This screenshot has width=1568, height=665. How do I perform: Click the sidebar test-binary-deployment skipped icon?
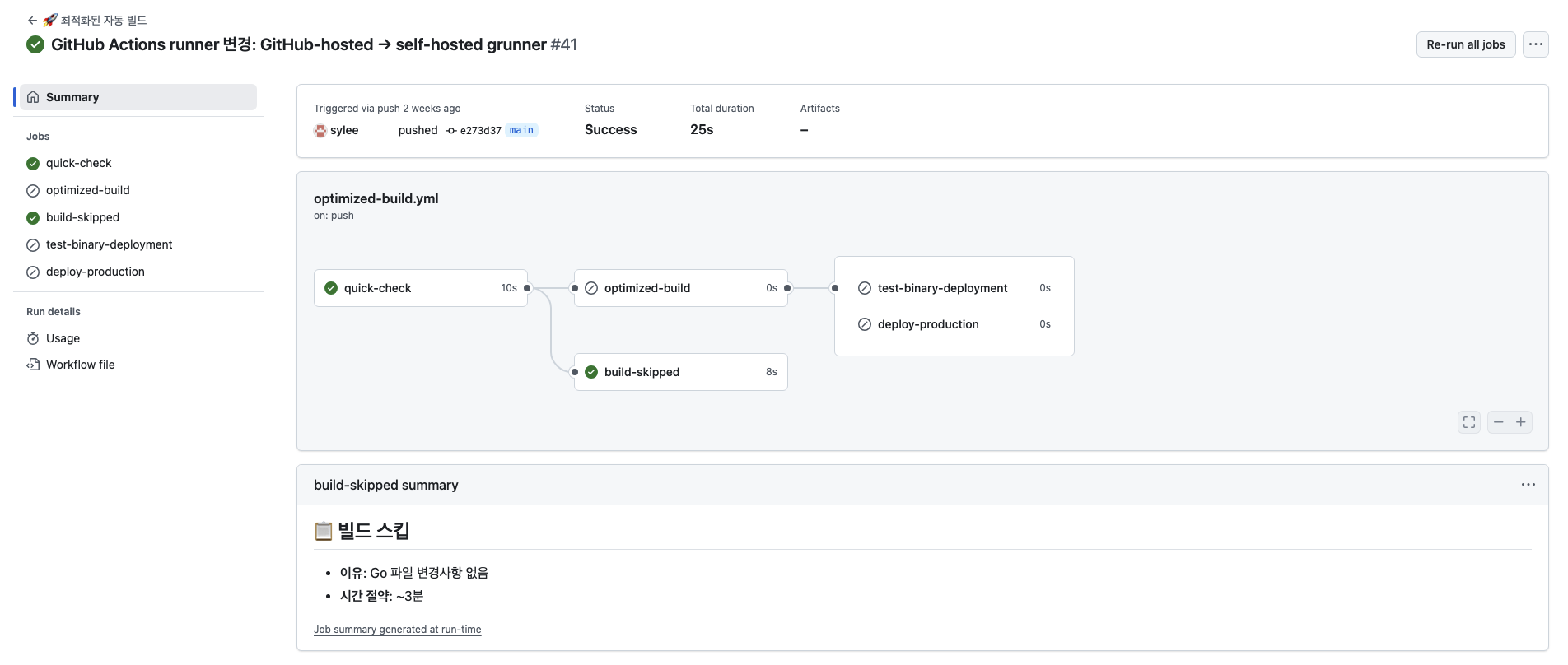[x=33, y=245]
